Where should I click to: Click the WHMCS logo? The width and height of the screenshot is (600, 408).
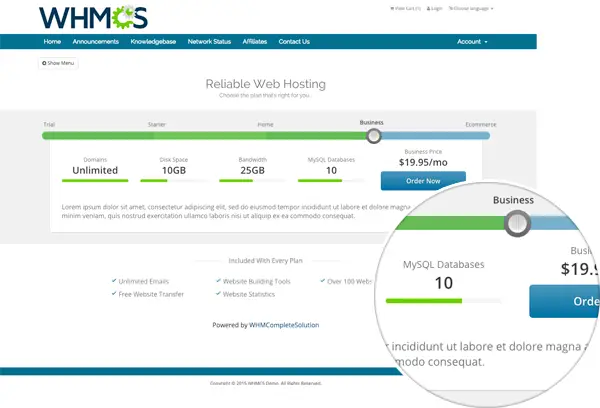coord(93,18)
